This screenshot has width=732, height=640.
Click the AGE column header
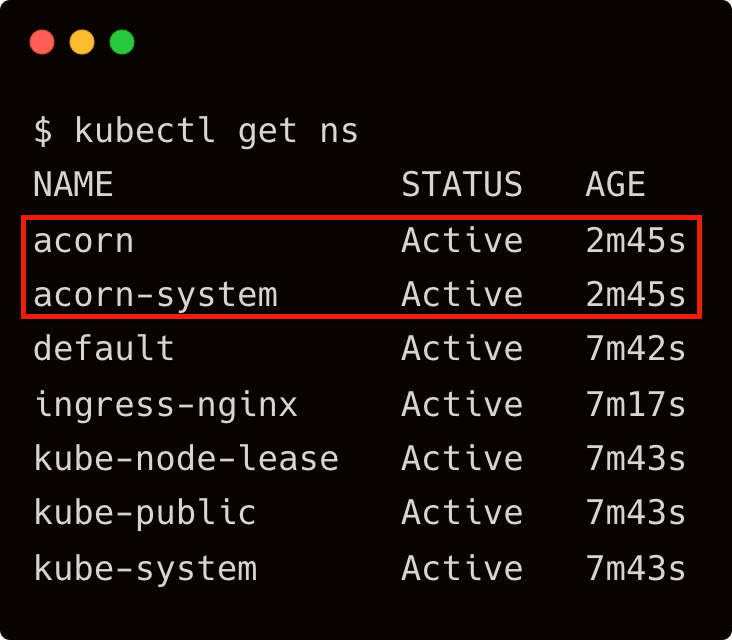click(615, 184)
